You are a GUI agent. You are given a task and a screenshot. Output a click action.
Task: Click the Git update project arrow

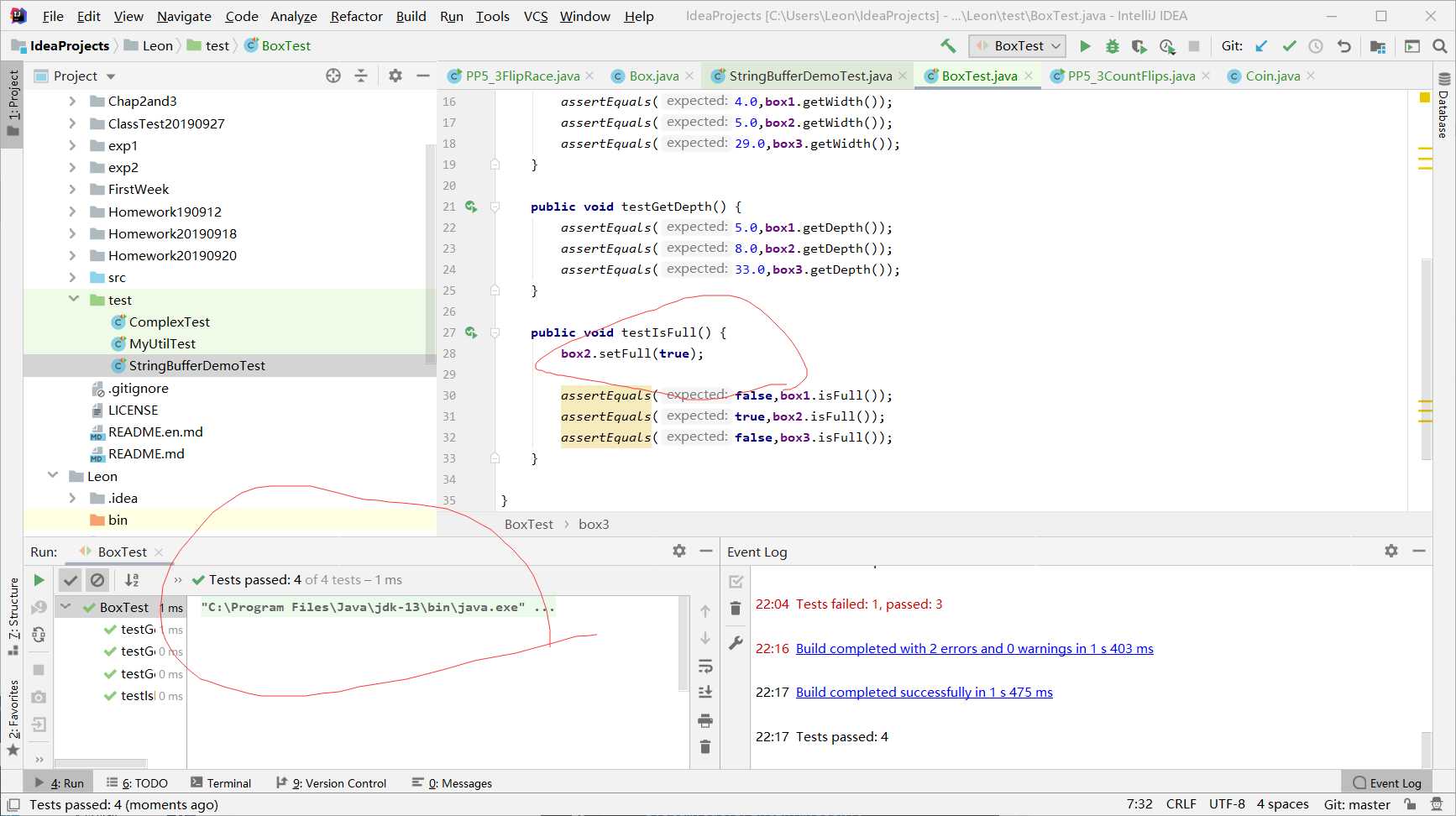[1261, 46]
